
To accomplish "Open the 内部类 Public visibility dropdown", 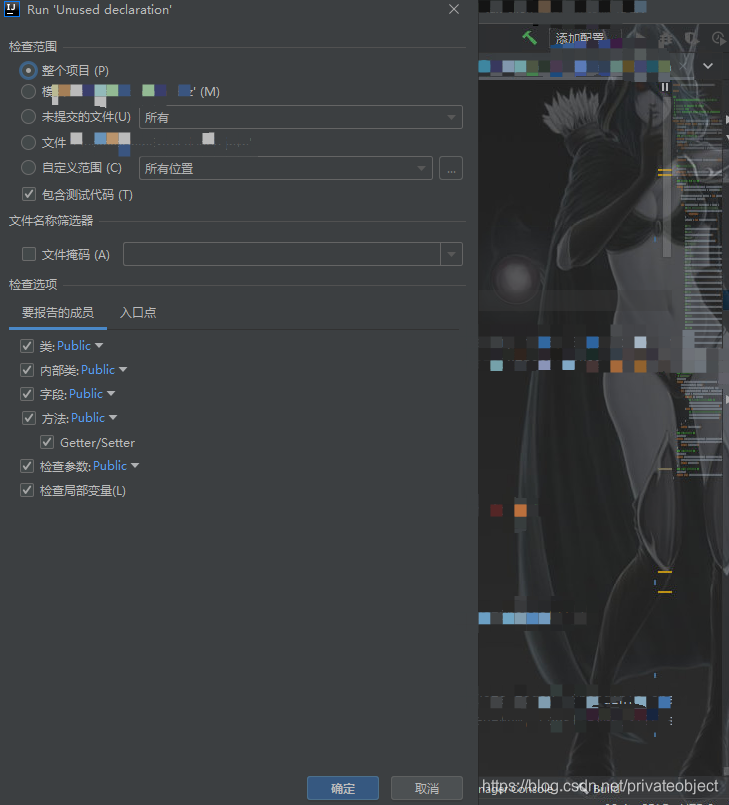I will [x=104, y=370].
